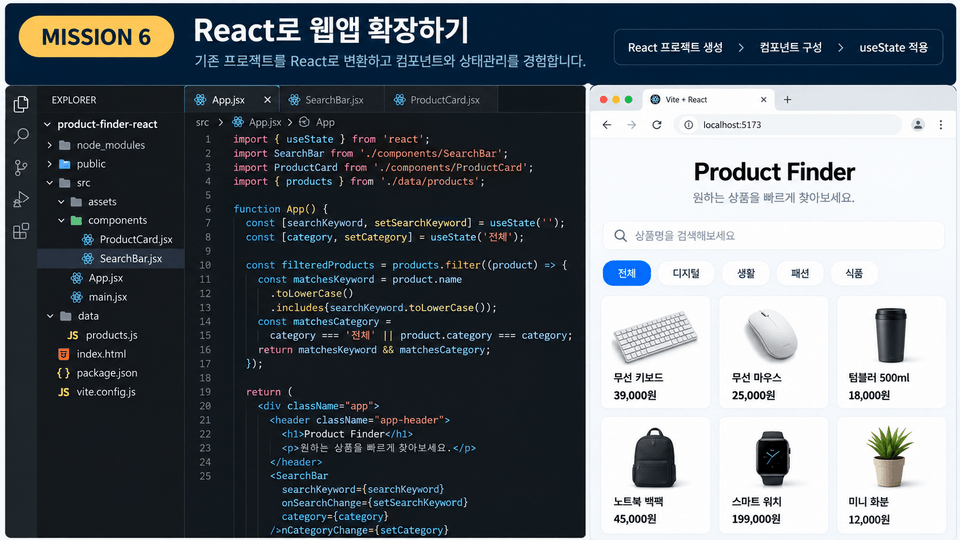Select the 전체 category filter
The image size is (960, 540).
tap(626, 273)
